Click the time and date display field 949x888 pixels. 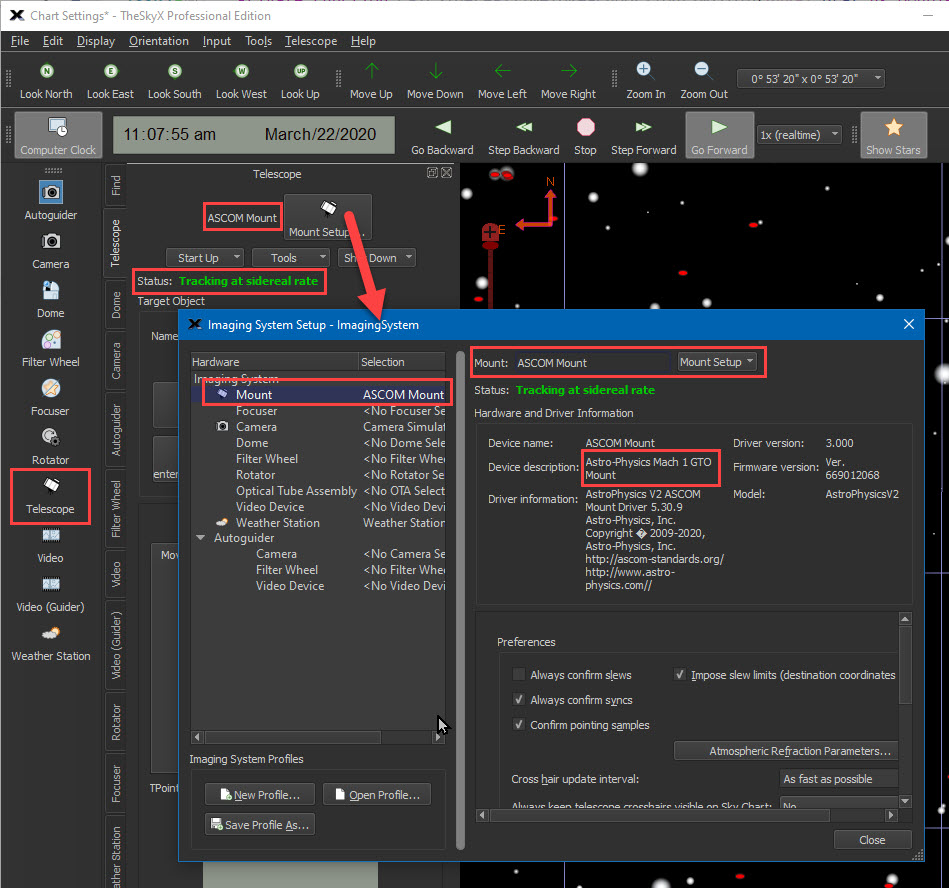click(254, 134)
